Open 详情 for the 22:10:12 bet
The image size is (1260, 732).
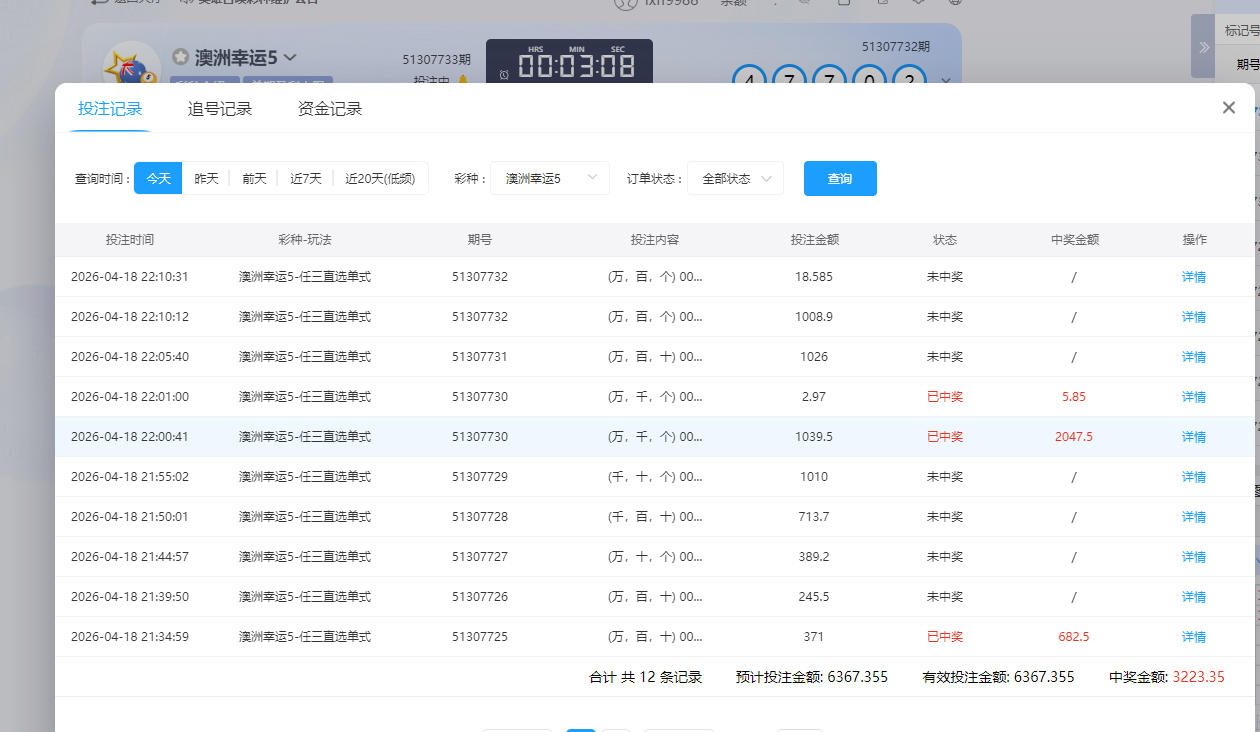1194,317
